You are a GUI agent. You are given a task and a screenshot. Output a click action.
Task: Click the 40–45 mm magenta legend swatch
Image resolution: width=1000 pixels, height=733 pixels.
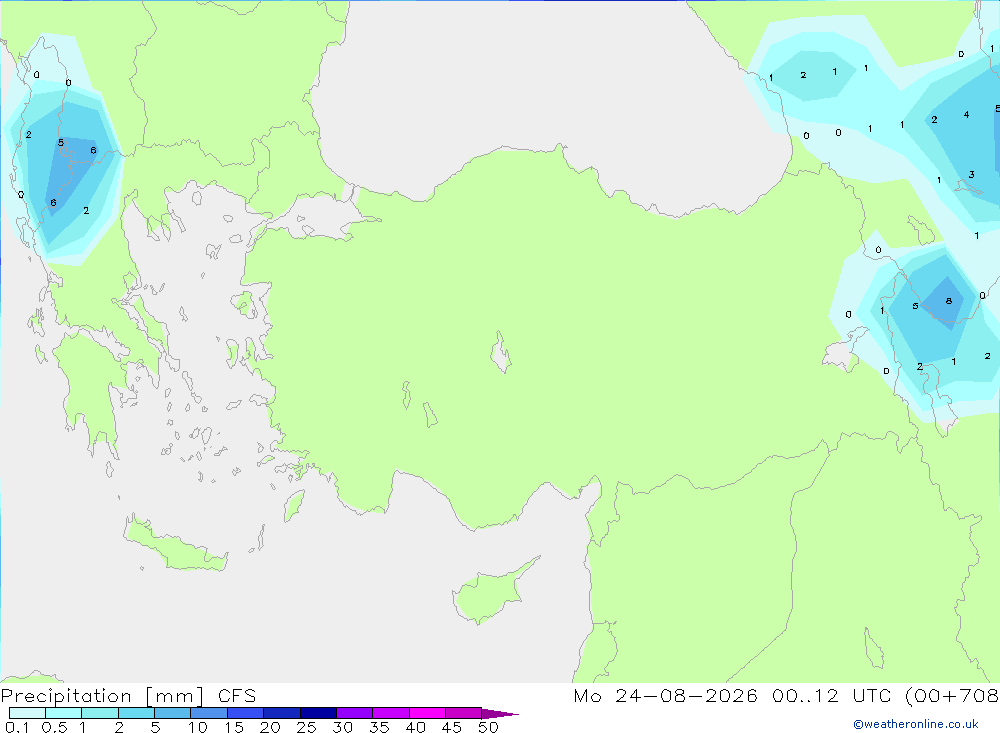tap(427, 713)
